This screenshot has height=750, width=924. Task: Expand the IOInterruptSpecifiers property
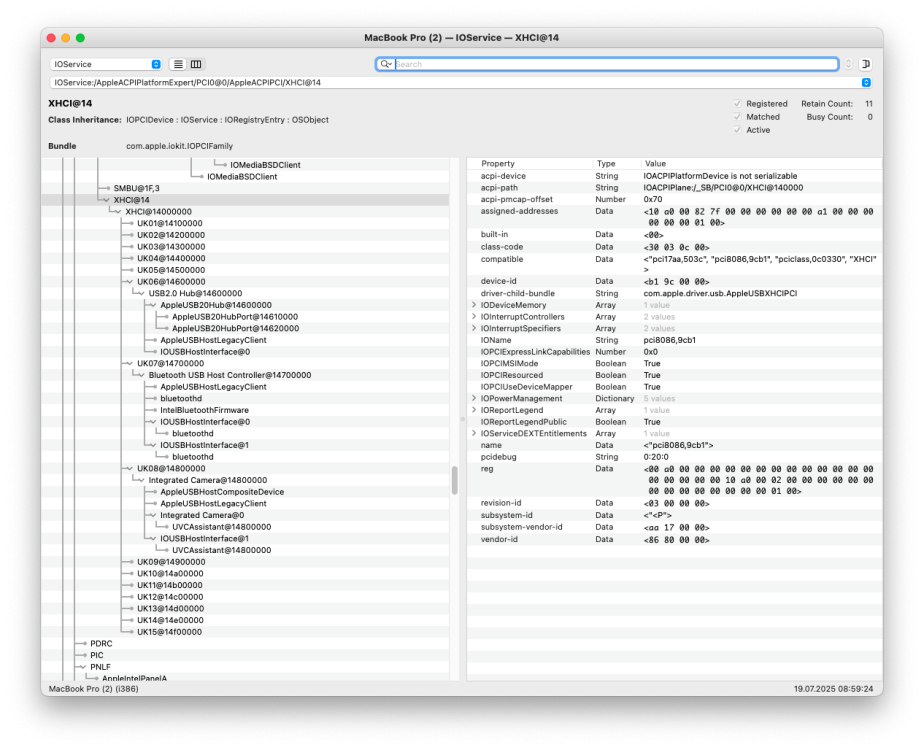pyautogui.click(x=474, y=328)
